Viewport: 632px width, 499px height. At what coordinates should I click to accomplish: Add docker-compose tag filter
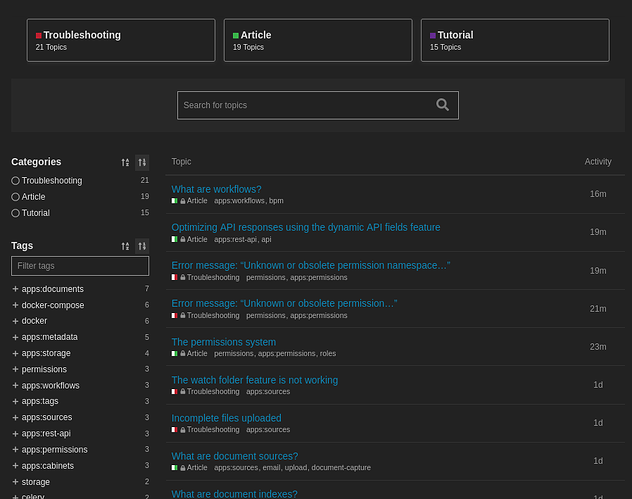[15, 305]
